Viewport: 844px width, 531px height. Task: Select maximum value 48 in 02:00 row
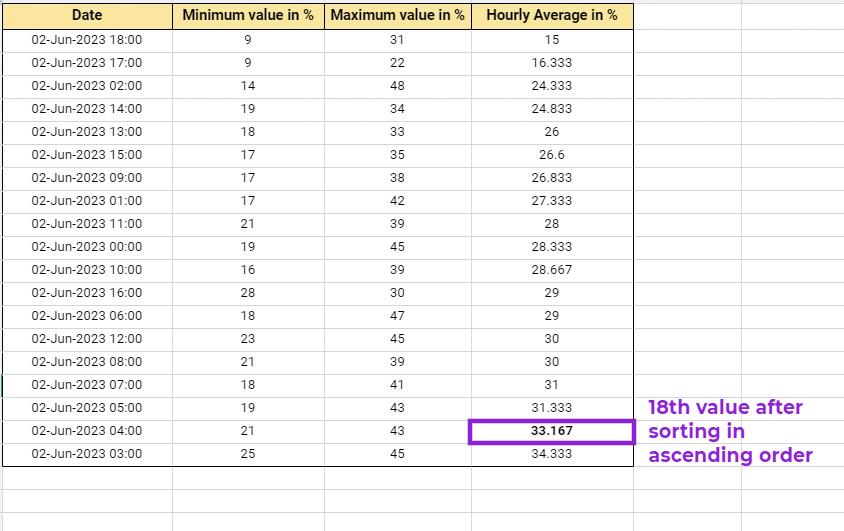[397, 86]
